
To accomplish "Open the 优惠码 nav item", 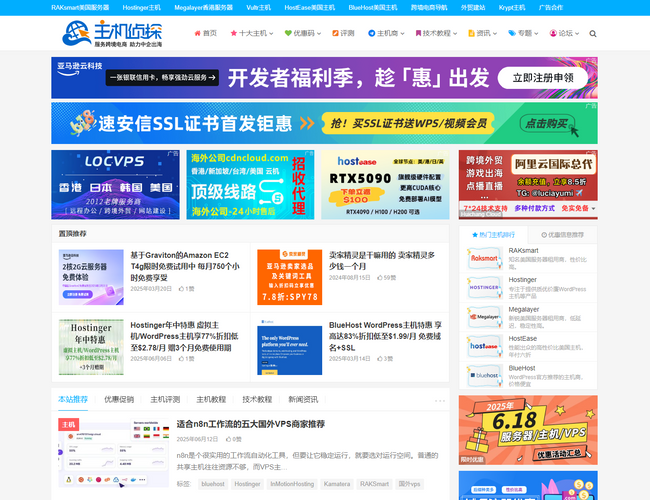I will pyautogui.click(x=301, y=33).
